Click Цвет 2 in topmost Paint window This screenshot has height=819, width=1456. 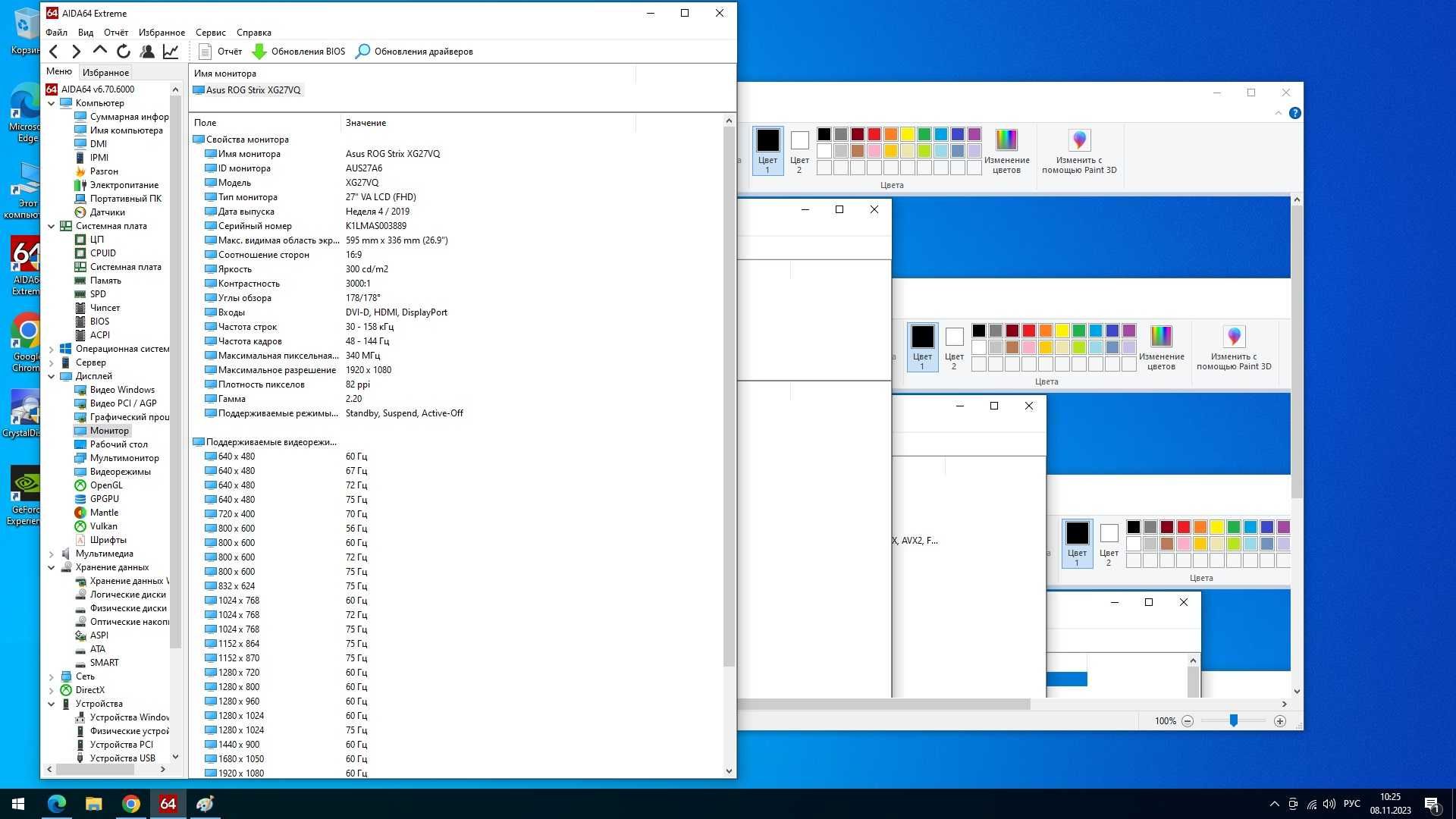point(799,150)
